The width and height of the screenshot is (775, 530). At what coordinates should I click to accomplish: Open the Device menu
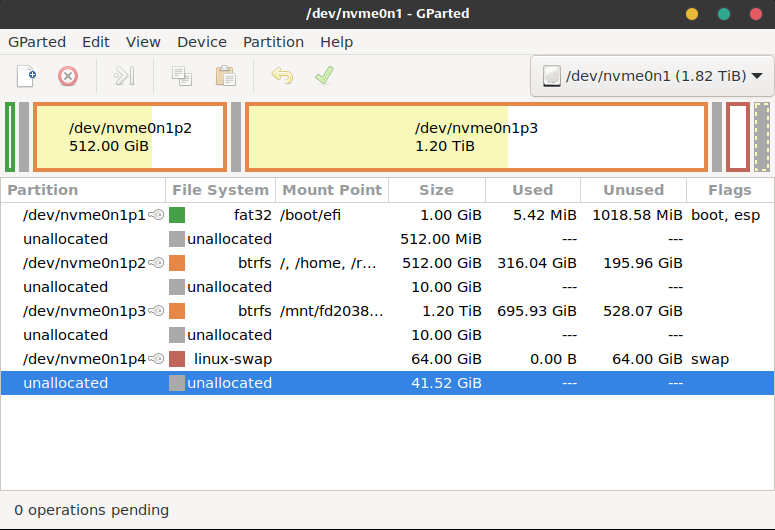coord(201,42)
